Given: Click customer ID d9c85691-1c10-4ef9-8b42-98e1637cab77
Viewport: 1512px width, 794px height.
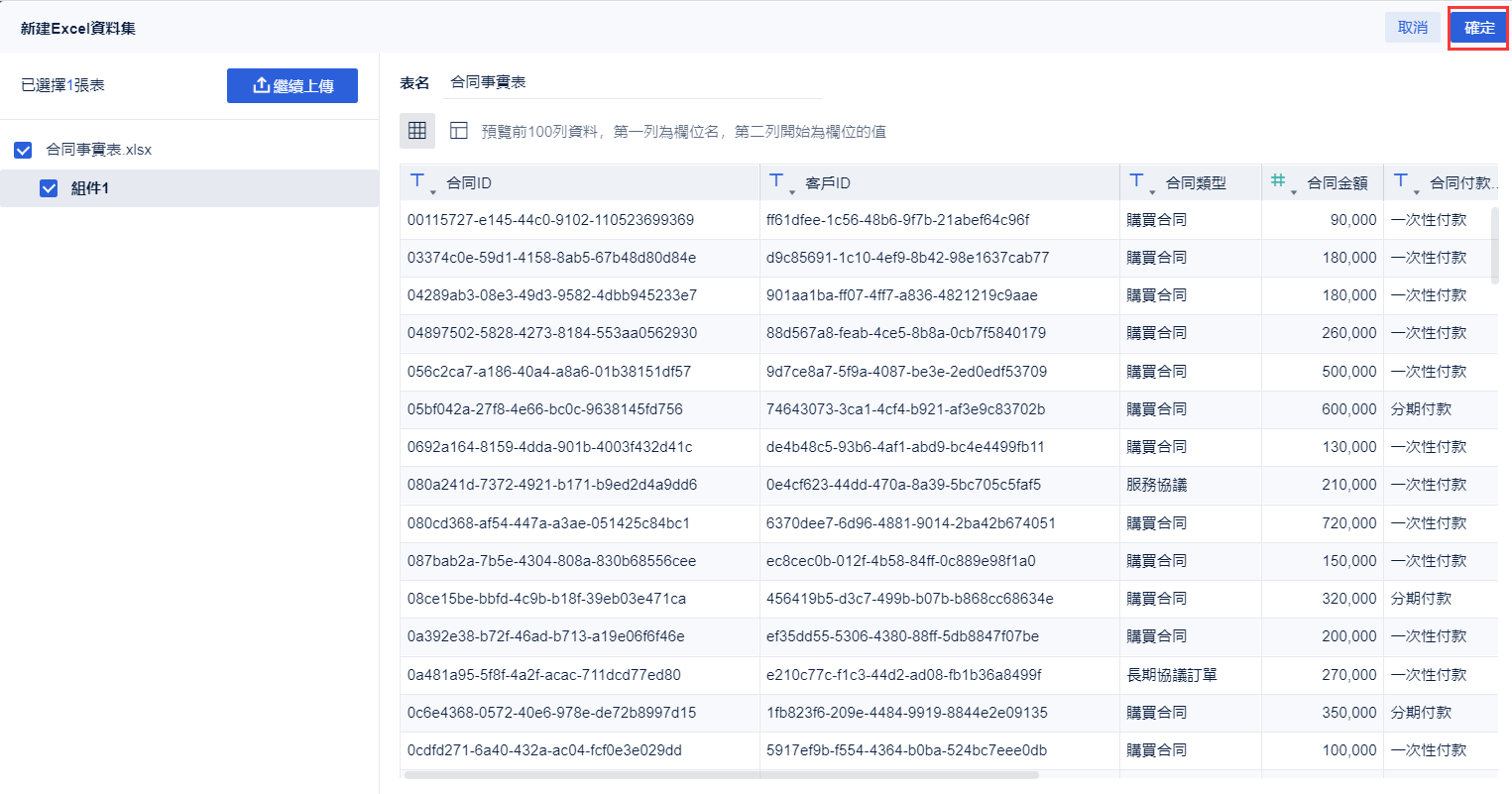Looking at the screenshot, I should (940, 258).
